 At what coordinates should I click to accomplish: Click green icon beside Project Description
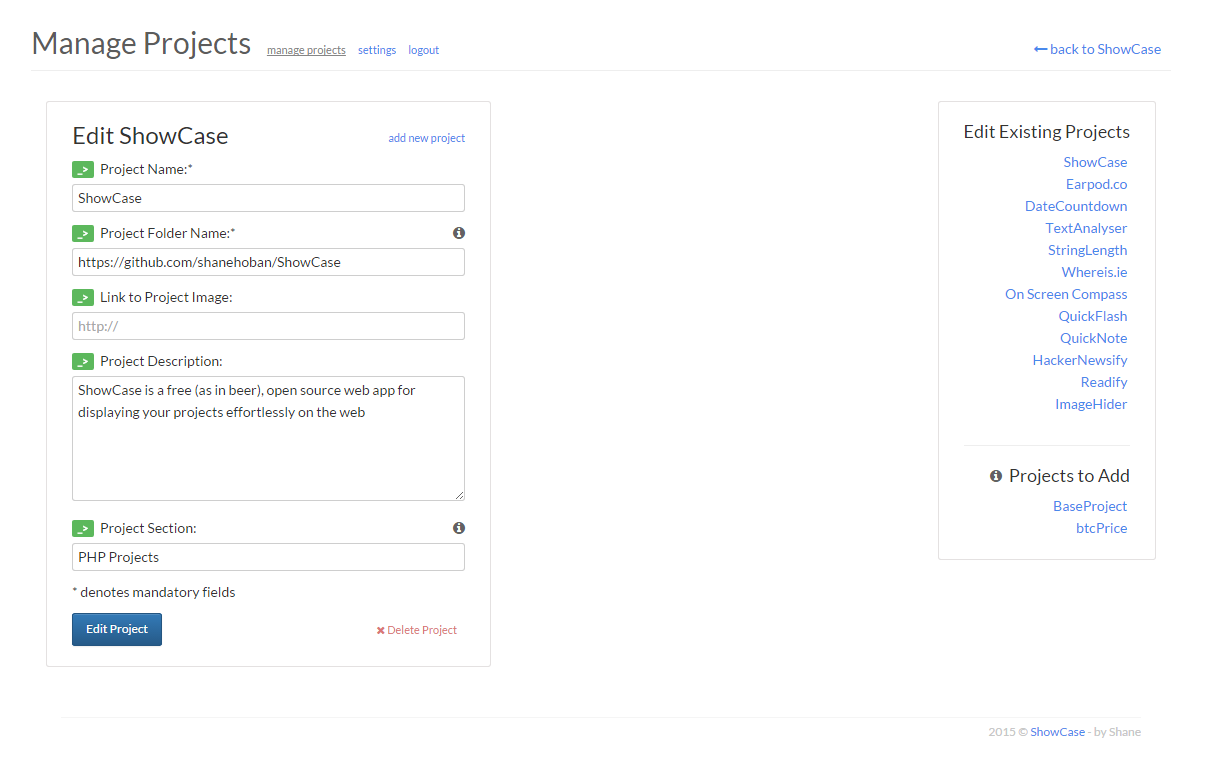(x=83, y=362)
